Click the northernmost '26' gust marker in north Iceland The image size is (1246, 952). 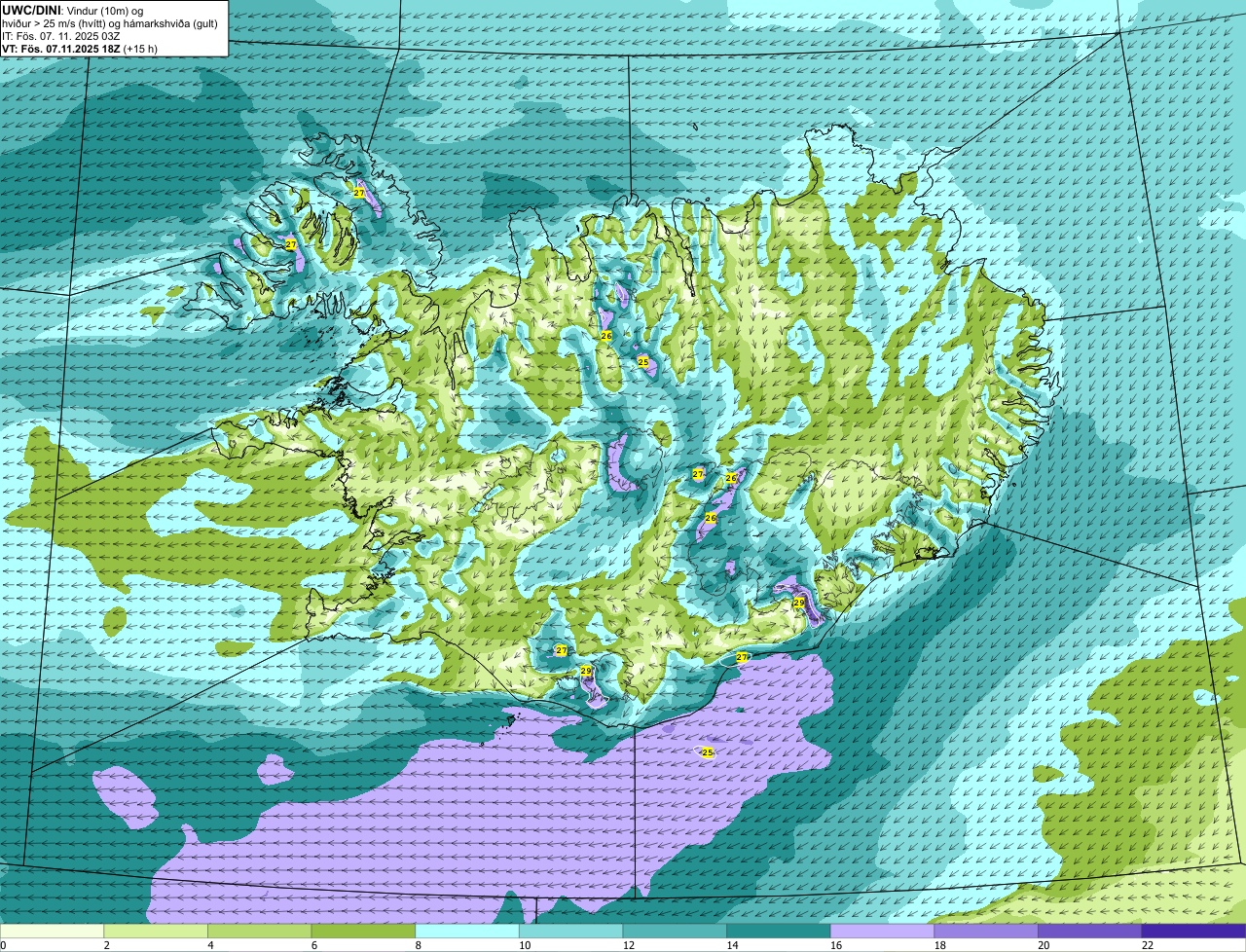click(606, 336)
